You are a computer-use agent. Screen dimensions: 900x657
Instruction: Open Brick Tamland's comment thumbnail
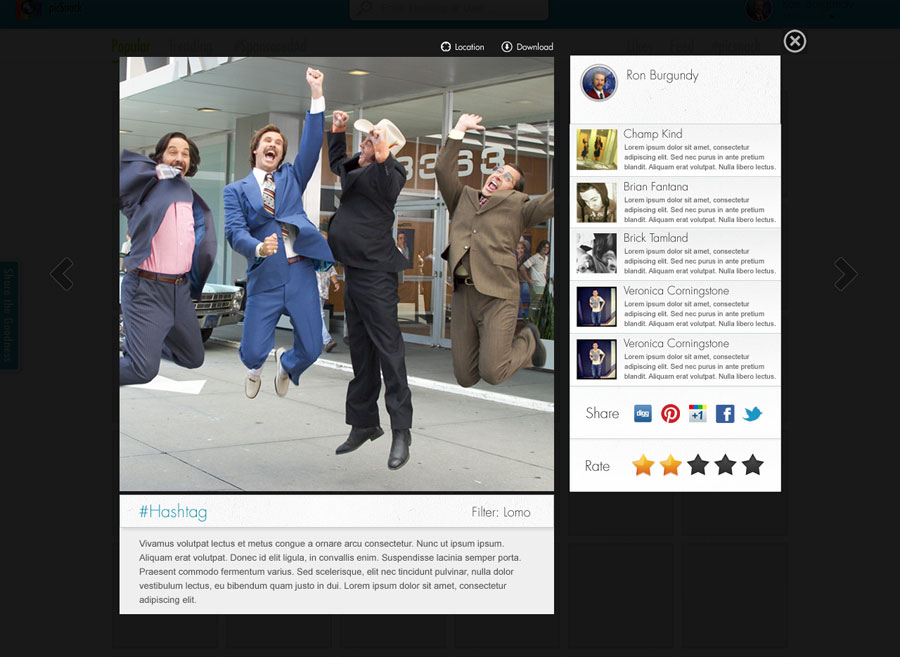tap(596, 253)
